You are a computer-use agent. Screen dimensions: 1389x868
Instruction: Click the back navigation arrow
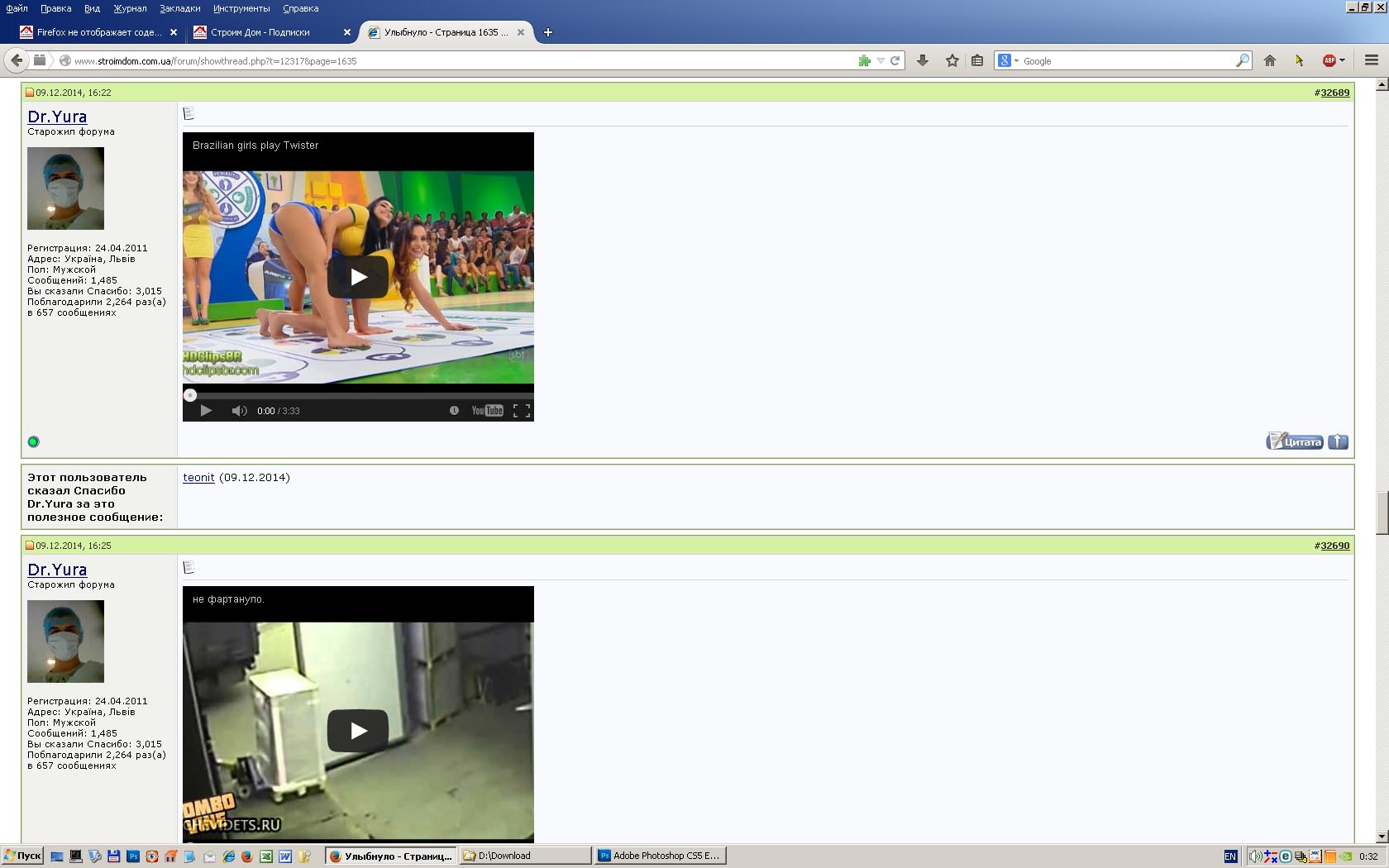tap(17, 60)
